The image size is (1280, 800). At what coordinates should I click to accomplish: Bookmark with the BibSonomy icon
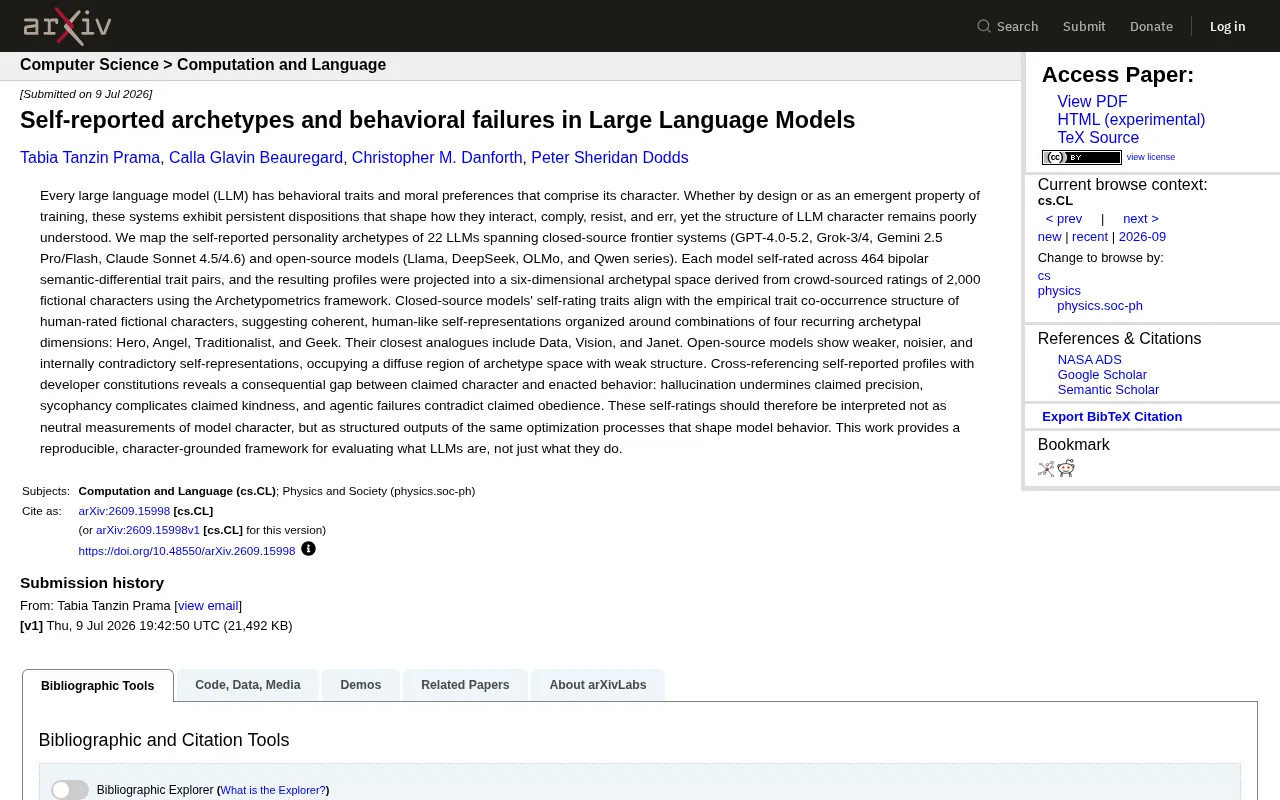1046,468
